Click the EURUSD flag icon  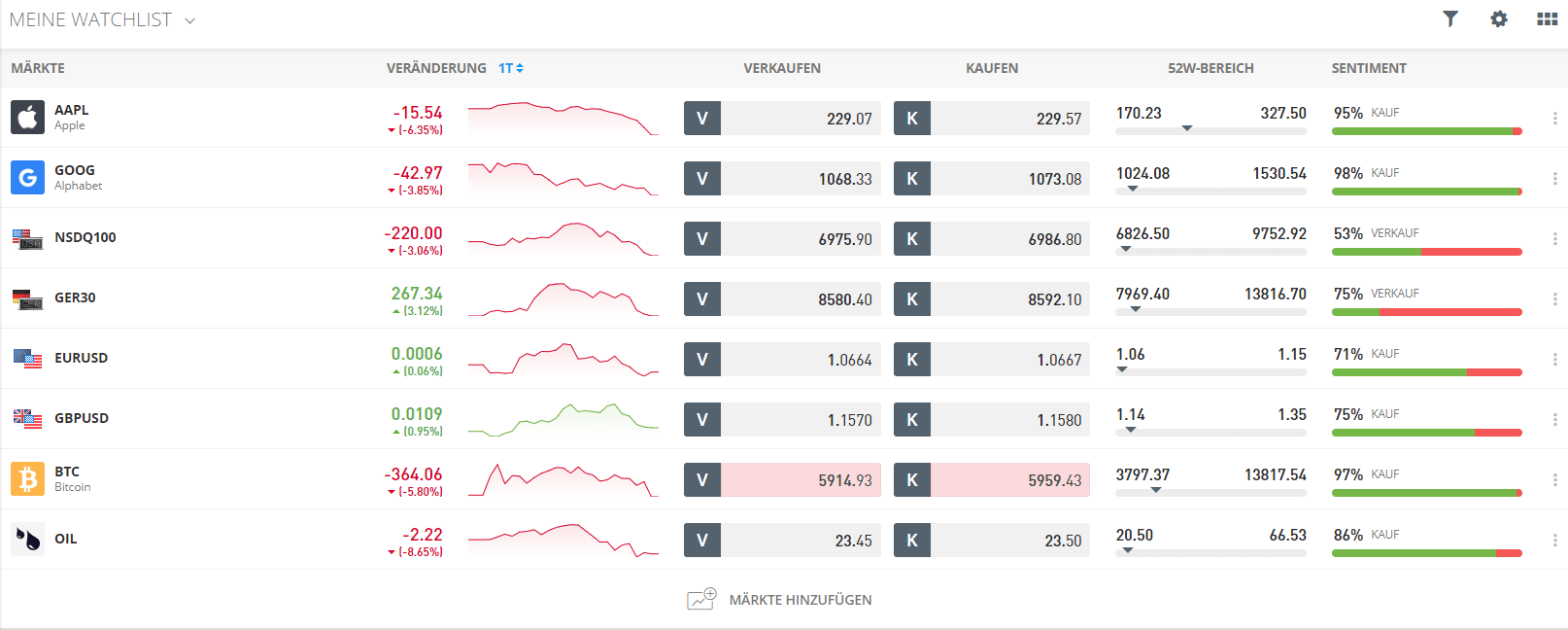click(x=27, y=359)
